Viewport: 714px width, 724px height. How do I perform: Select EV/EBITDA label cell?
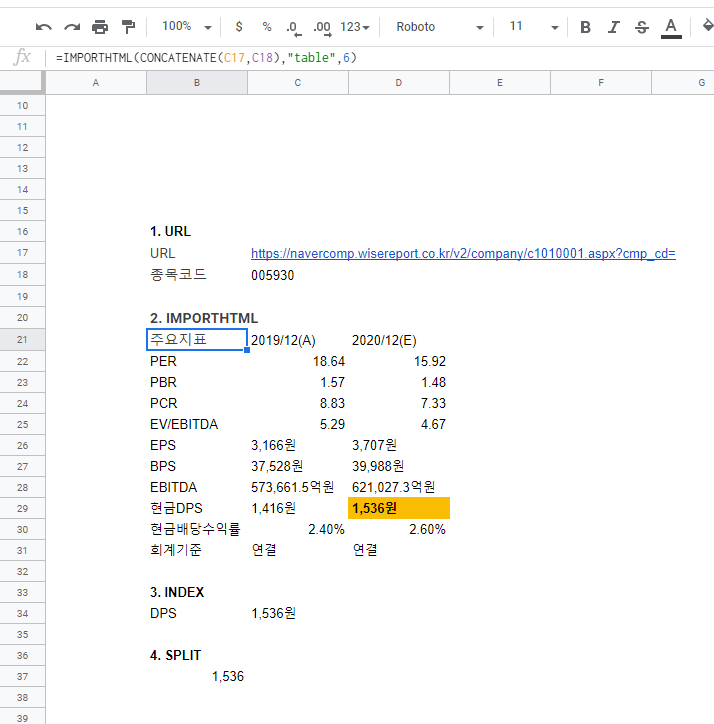197,424
